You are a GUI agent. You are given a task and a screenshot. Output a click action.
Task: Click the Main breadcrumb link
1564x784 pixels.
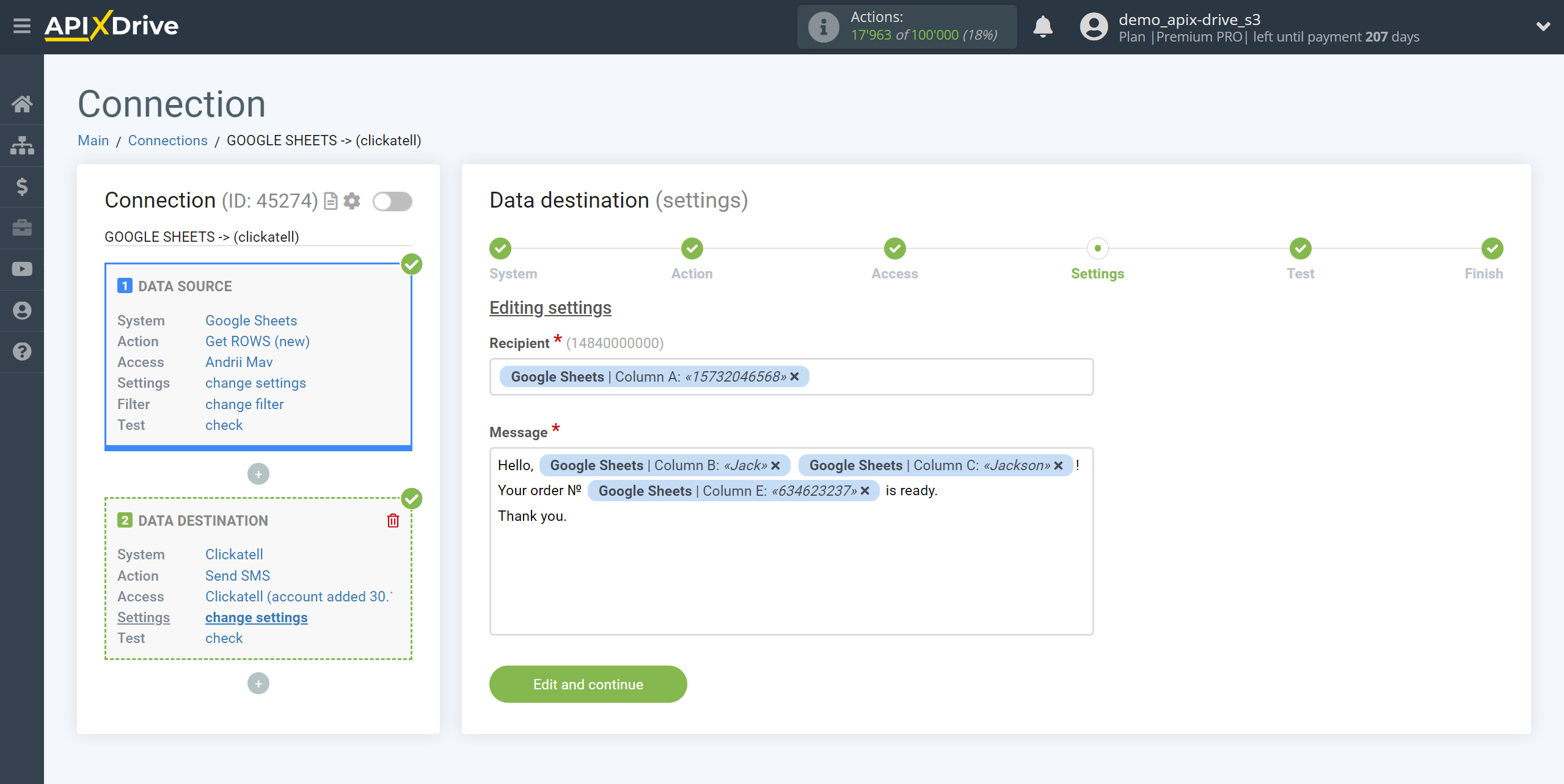[x=92, y=140]
